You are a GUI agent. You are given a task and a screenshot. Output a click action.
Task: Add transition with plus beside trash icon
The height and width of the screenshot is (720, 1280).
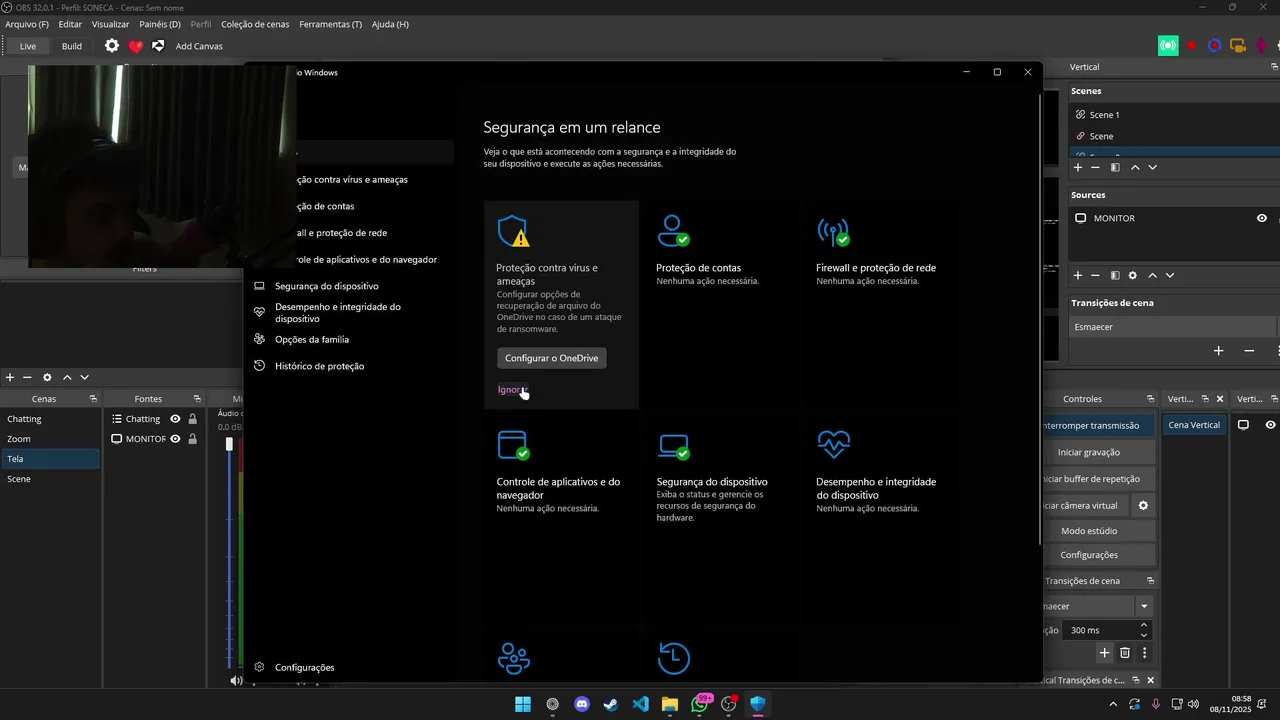pyautogui.click(x=1105, y=653)
